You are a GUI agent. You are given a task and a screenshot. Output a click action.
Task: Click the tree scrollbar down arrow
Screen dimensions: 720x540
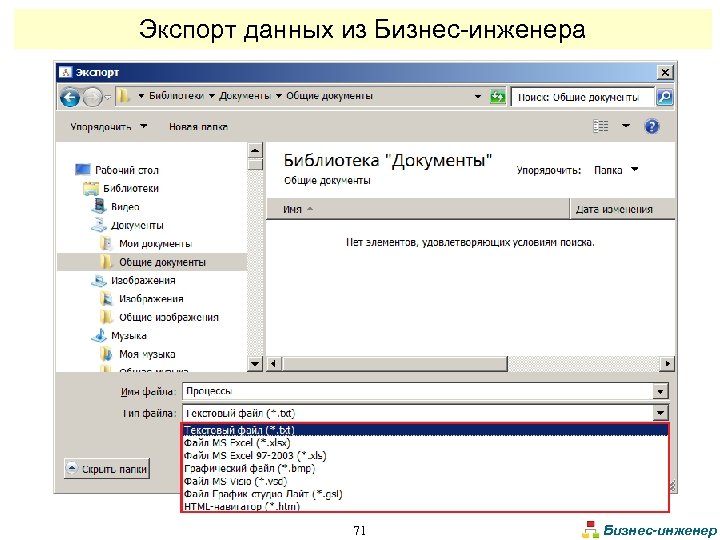[255, 364]
